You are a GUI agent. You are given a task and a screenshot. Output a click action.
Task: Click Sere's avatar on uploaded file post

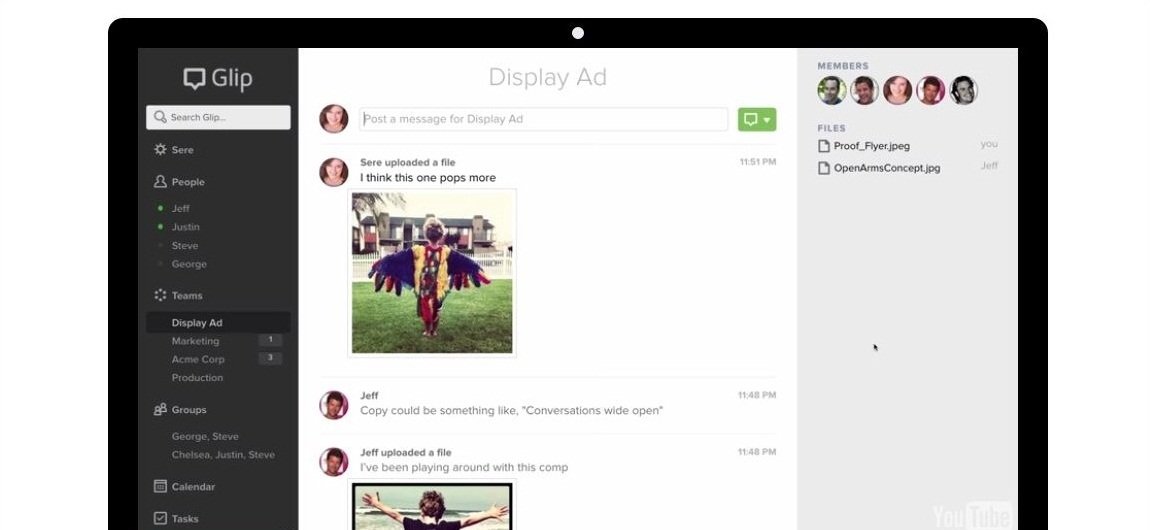point(334,172)
